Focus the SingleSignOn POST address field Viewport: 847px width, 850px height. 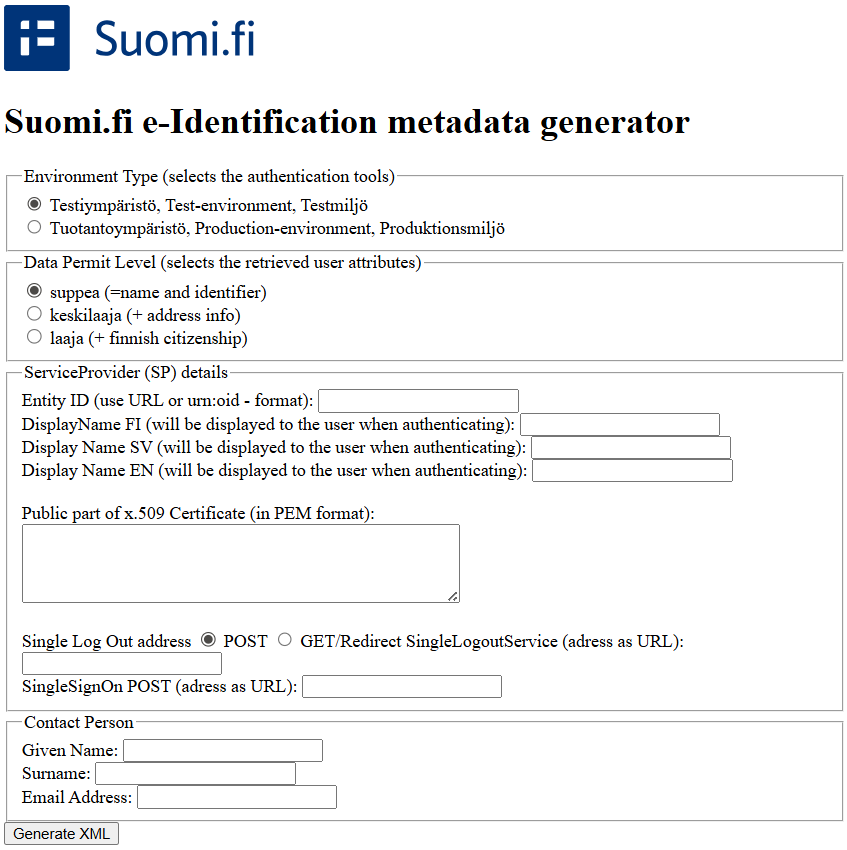click(x=401, y=686)
